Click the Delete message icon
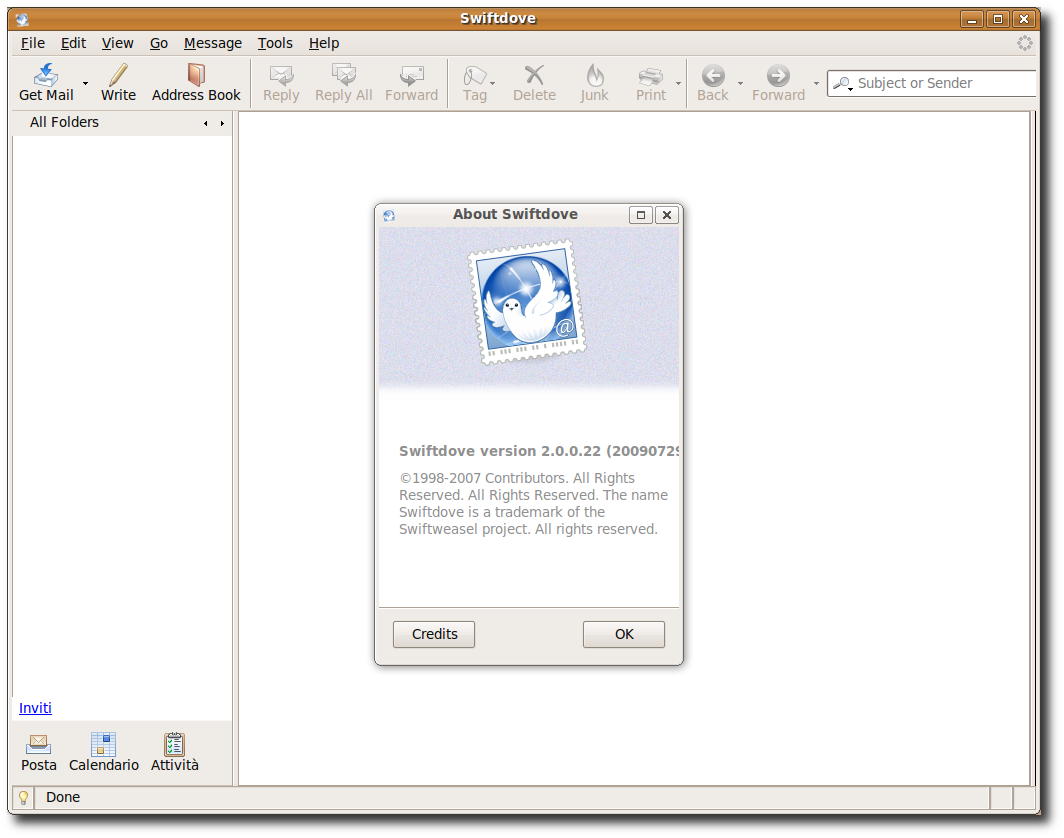This screenshot has width=1064, height=838. coord(534,75)
